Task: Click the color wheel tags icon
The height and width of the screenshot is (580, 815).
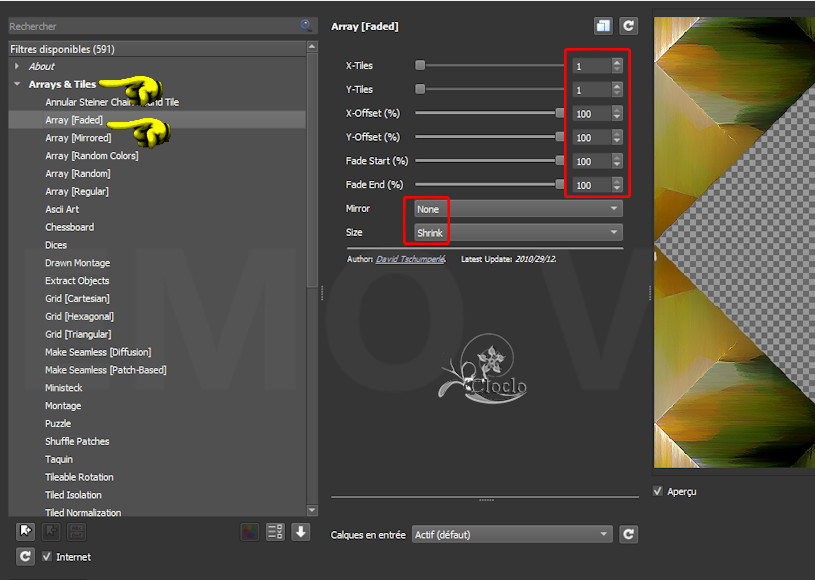Action: click(250, 532)
